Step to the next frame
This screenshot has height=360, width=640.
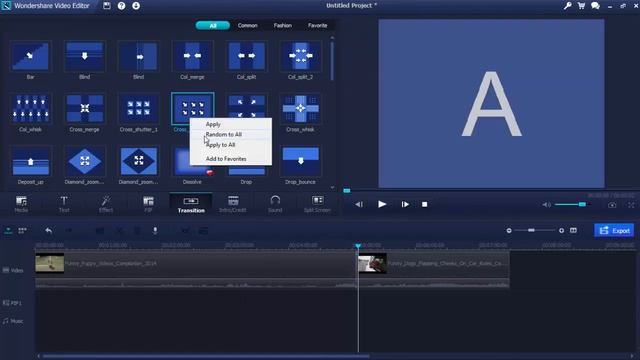(405, 204)
